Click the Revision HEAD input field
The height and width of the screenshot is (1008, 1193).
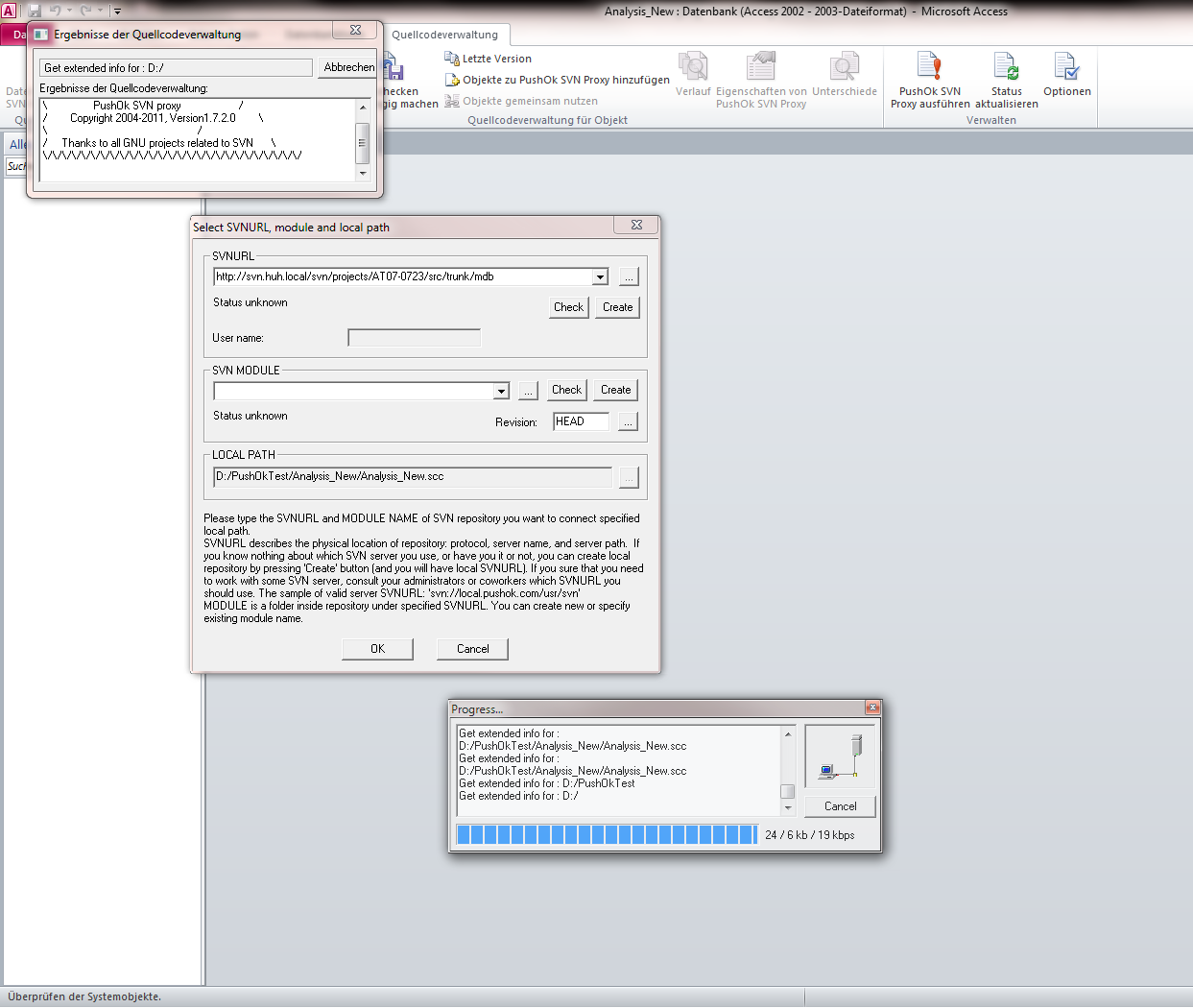click(581, 421)
